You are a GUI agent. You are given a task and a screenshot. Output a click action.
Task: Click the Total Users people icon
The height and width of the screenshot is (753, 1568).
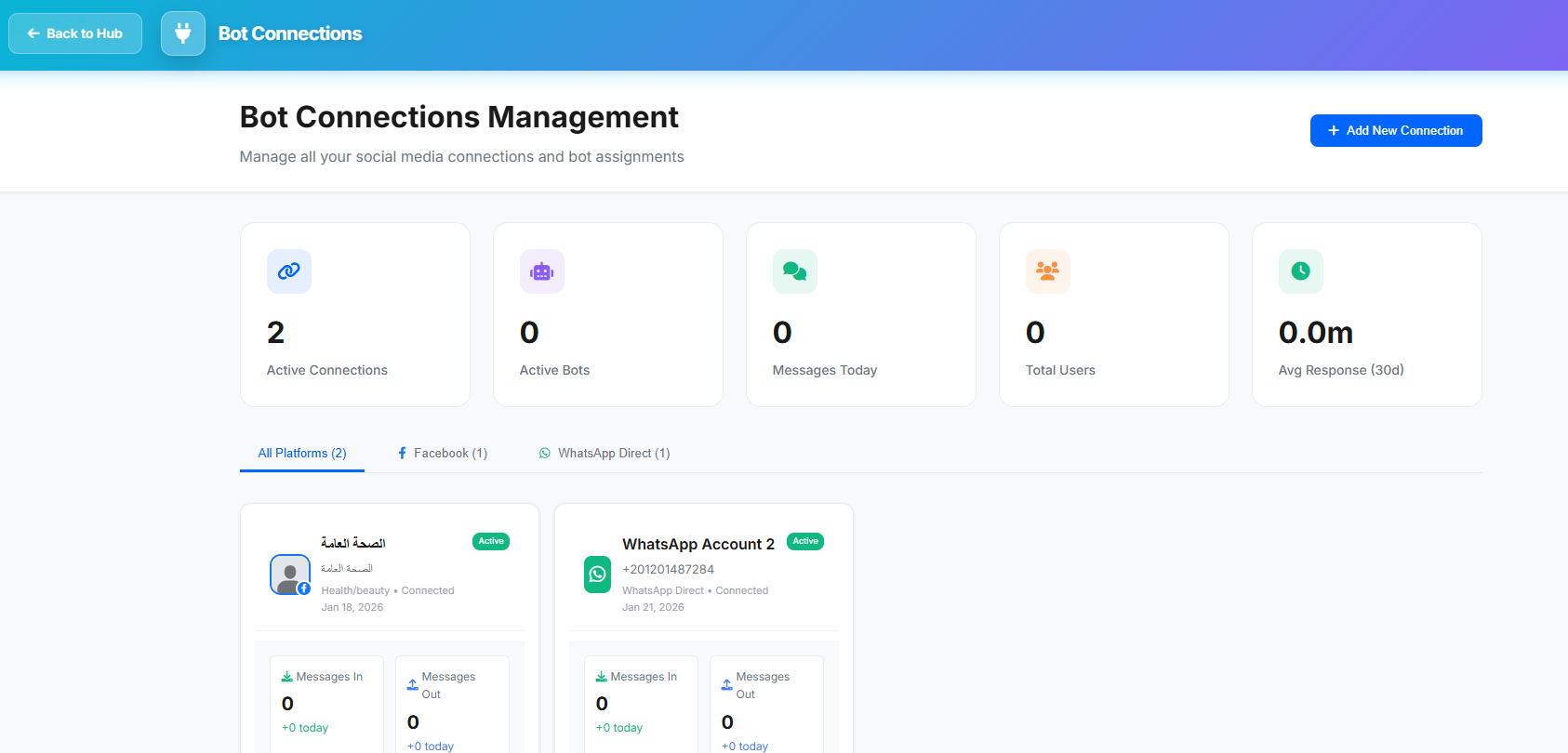pyautogui.click(x=1048, y=271)
